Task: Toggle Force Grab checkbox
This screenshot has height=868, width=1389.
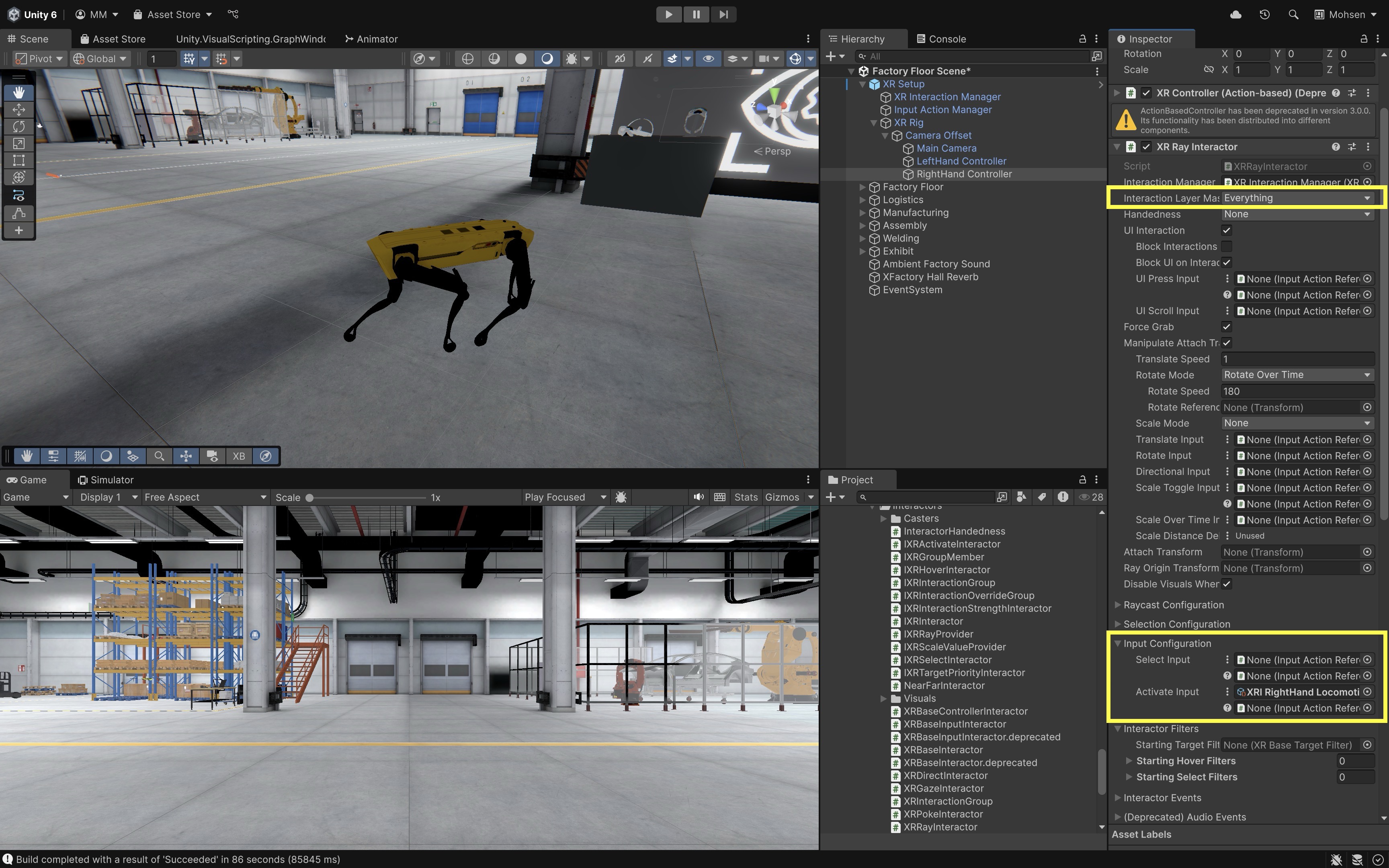Action: pos(1227,327)
